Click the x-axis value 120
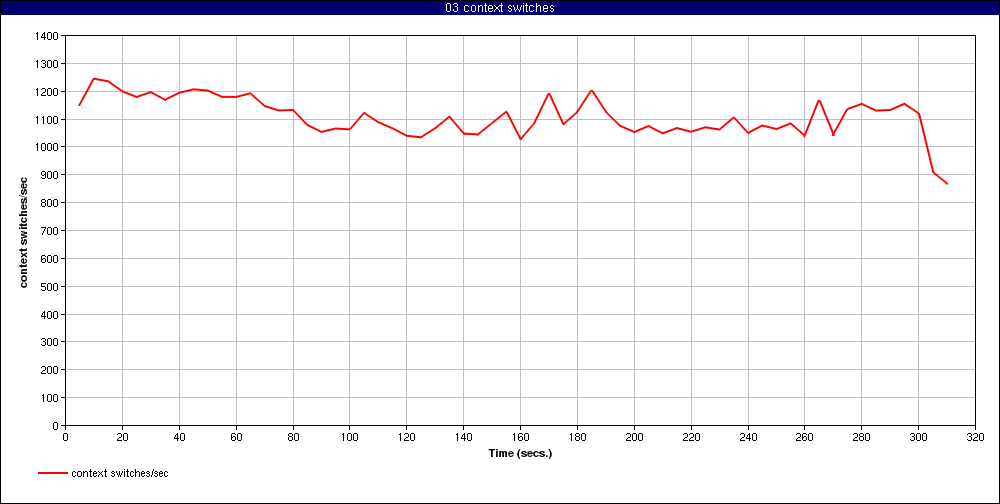The width and height of the screenshot is (1000, 504). pyautogui.click(x=406, y=437)
